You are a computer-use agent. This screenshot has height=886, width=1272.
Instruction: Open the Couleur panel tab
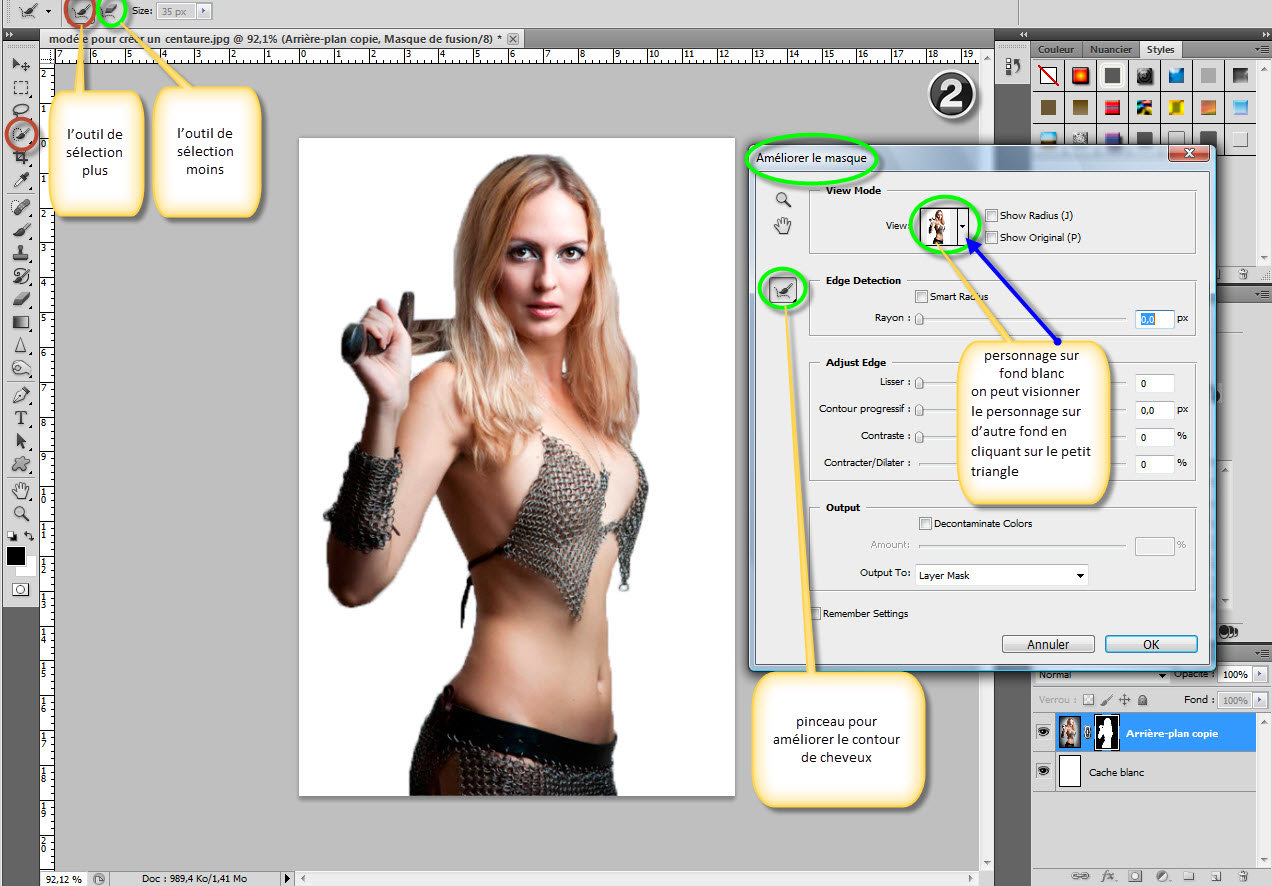point(1056,49)
